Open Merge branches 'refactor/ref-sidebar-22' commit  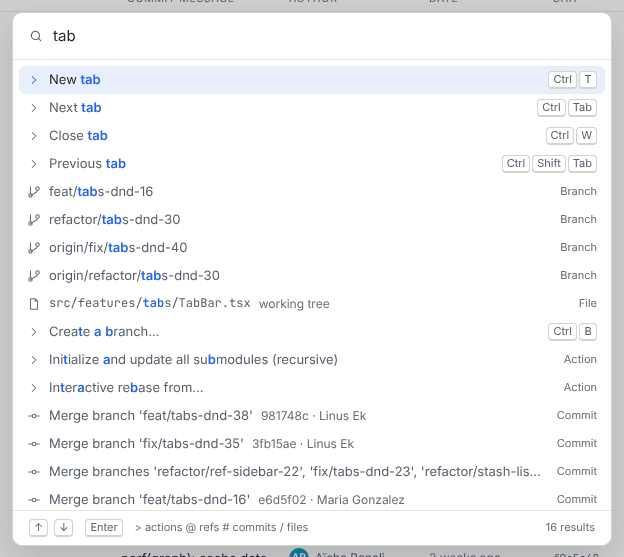312,472
